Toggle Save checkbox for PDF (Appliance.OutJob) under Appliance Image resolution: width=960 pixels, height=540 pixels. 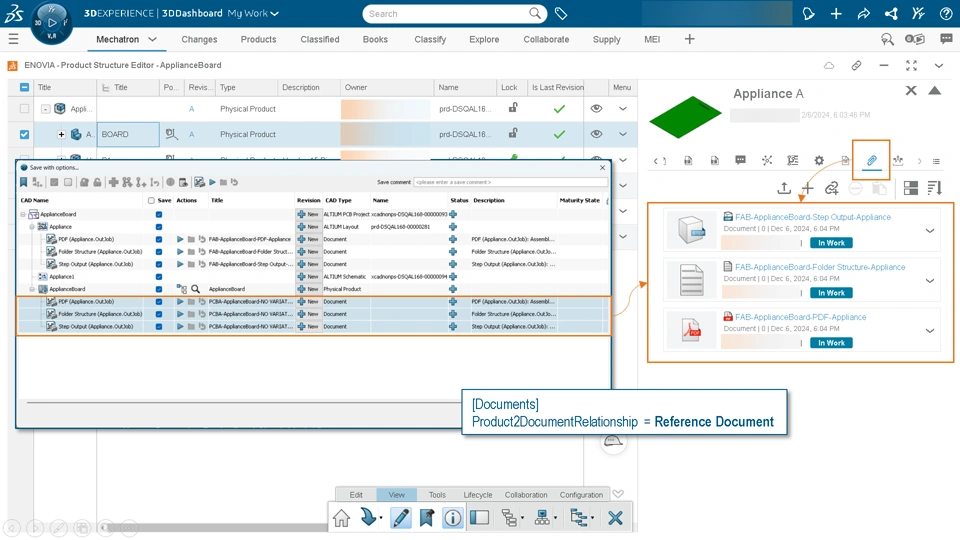(x=159, y=239)
